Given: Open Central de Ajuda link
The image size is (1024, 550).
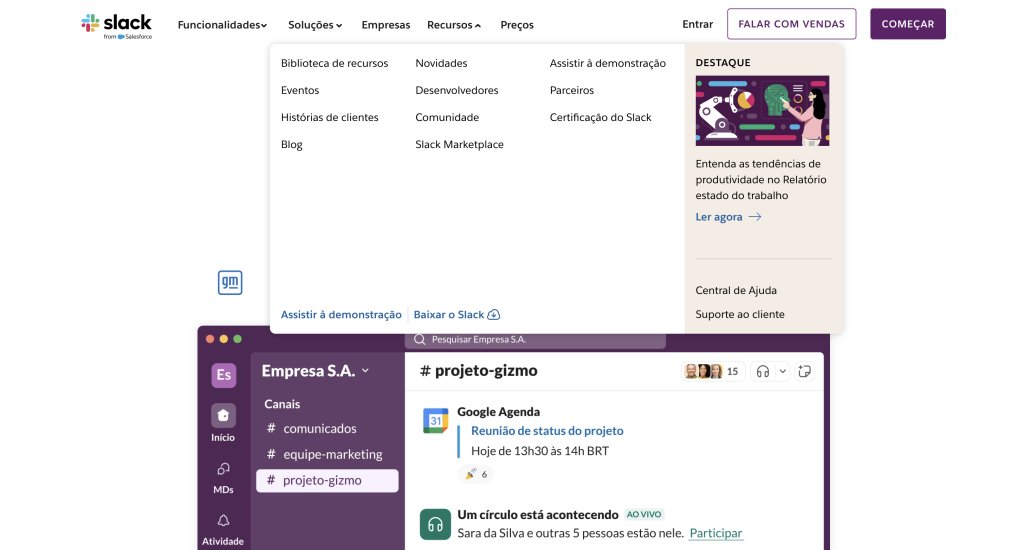Looking at the screenshot, I should coord(736,290).
